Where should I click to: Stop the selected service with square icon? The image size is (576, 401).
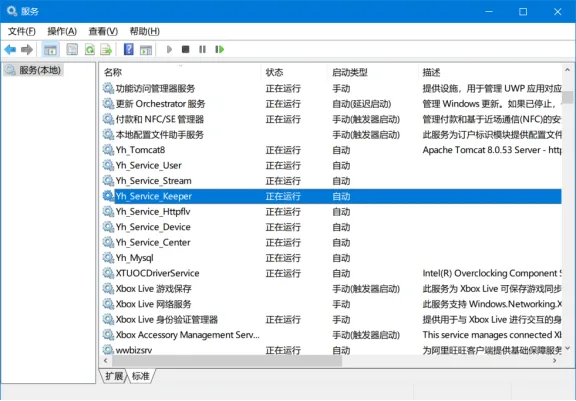click(186, 49)
